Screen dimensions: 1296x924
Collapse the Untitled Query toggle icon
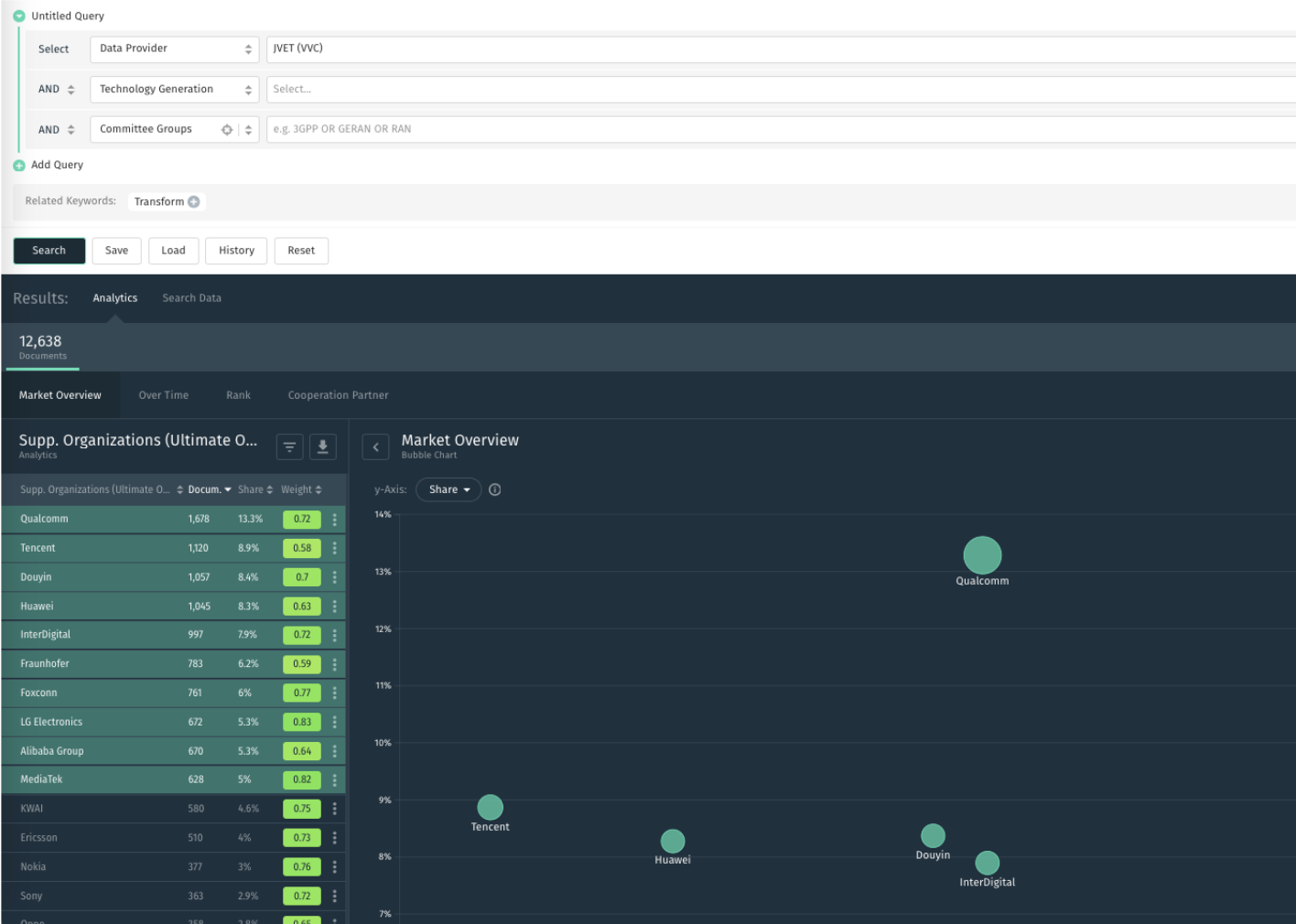19,16
